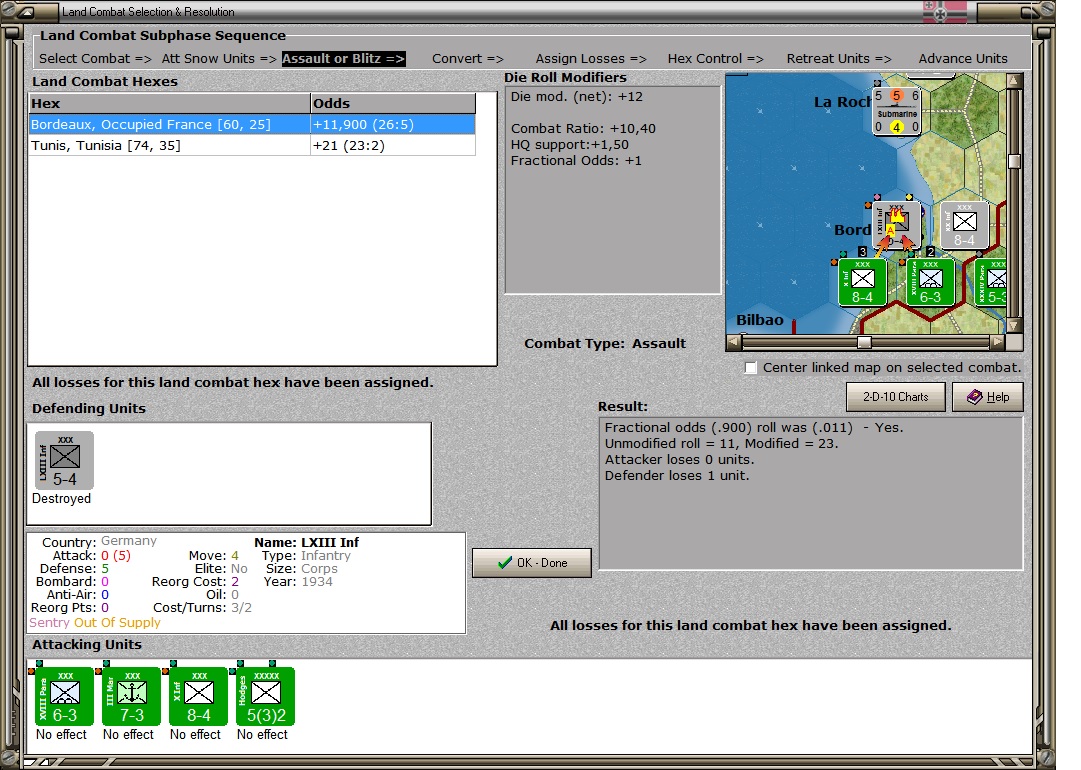This screenshot has width=1081, height=770.
Task: Click the Name: LXIII Inf text
Action: point(306,543)
